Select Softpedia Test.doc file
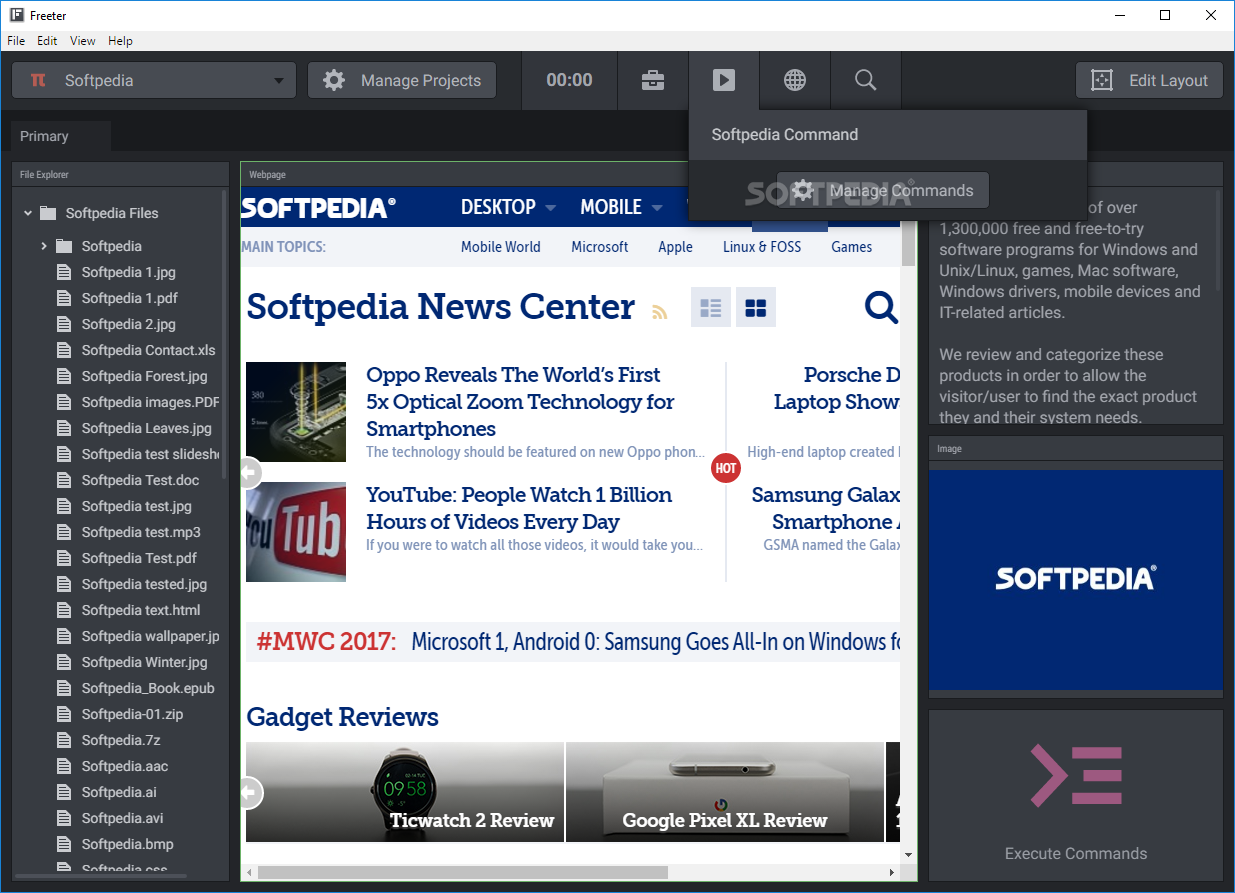This screenshot has width=1235, height=893. click(x=141, y=480)
